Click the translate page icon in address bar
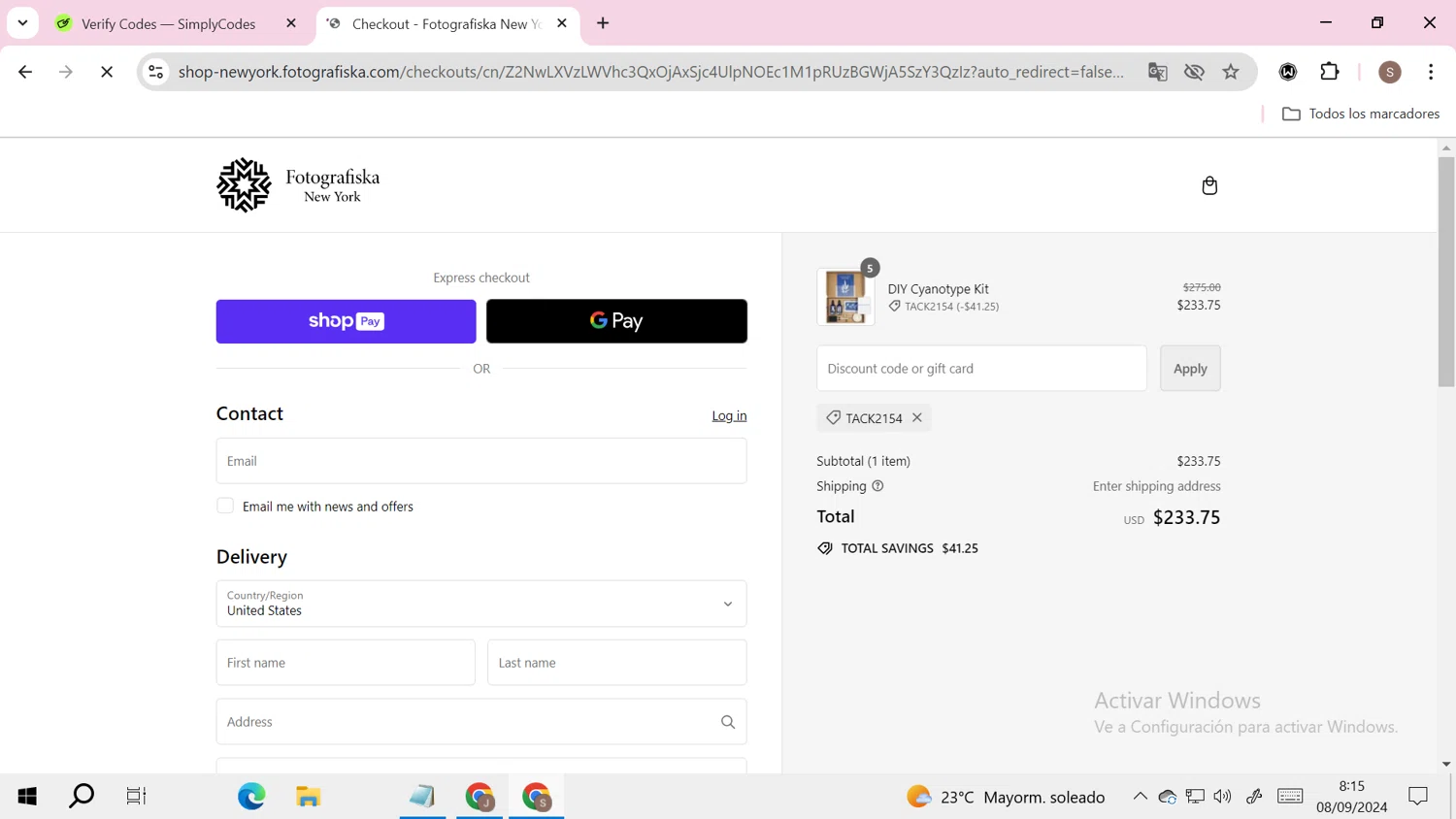 click(x=1157, y=72)
